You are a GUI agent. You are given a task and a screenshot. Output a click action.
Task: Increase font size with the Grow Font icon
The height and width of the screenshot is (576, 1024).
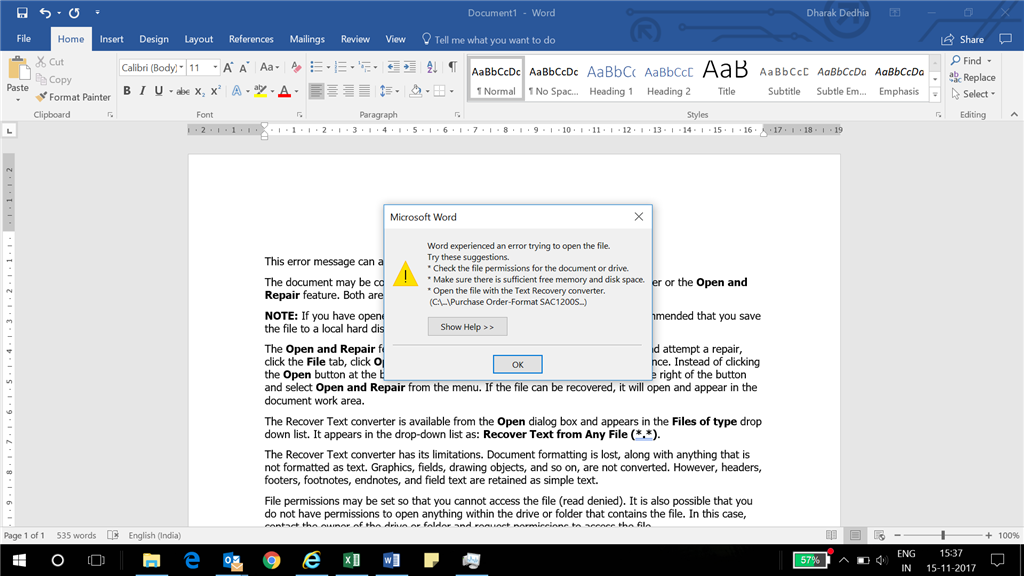(228, 67)
